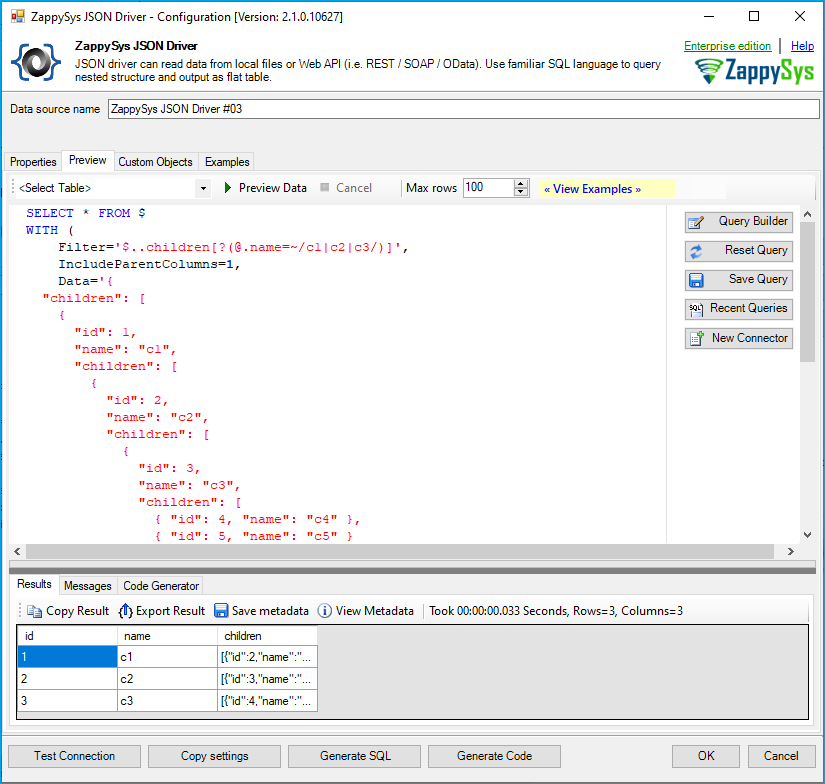Open the View Examples link

click(592, 189)
